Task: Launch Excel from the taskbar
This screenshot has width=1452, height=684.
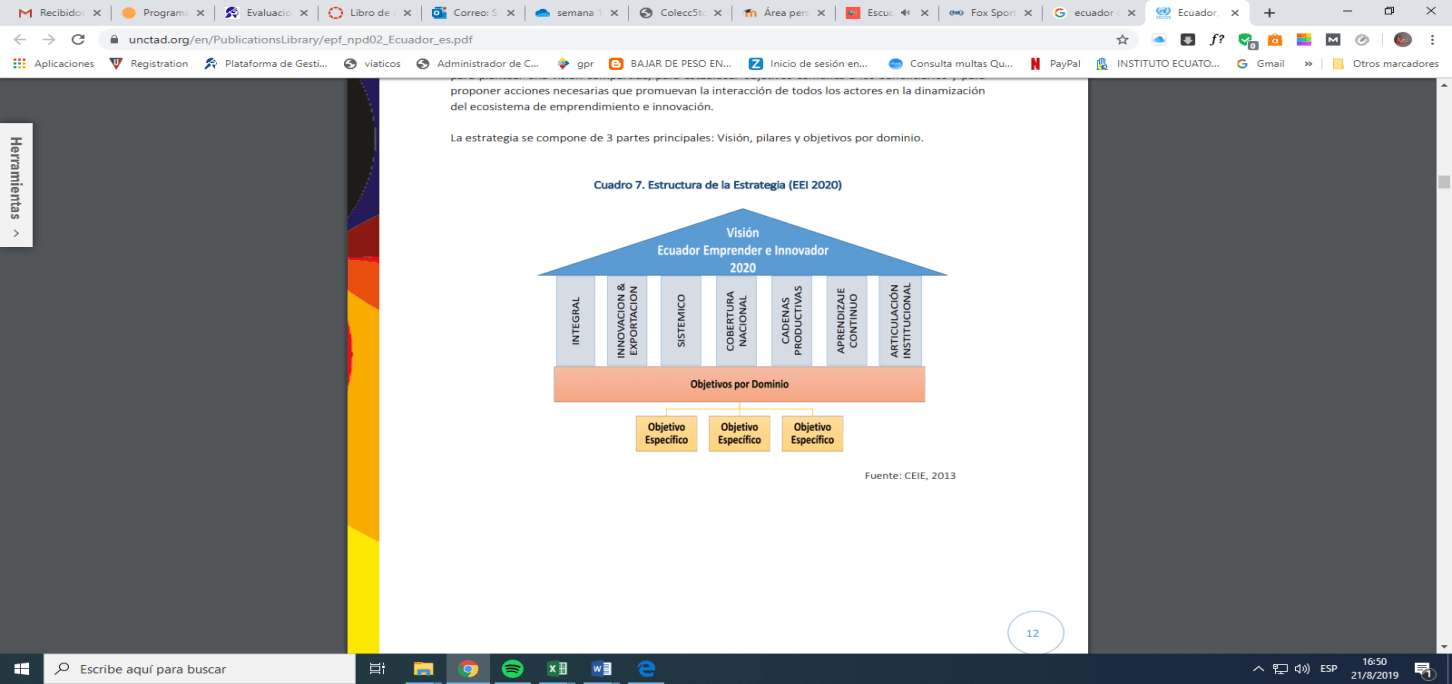Action: click(557, 669)
